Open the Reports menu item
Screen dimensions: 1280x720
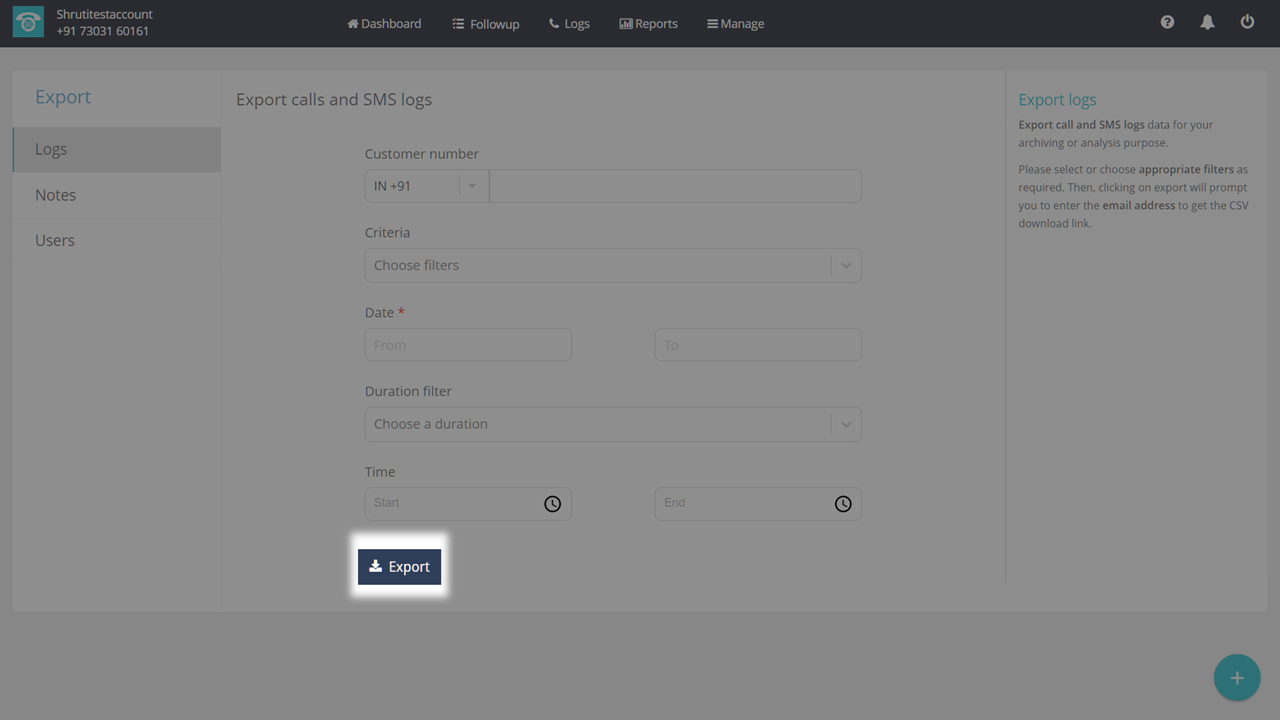tap(648, 23)
